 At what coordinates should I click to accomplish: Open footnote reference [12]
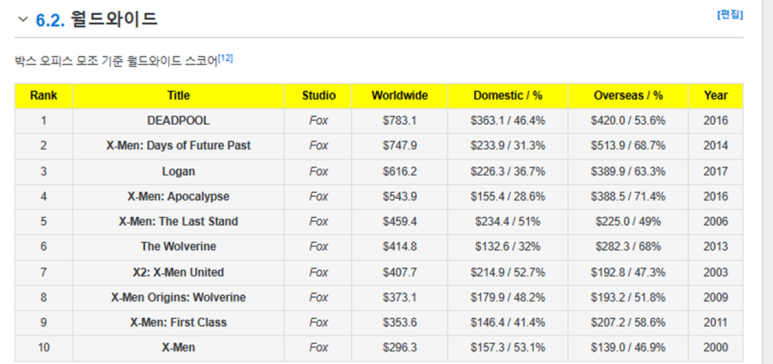[225, 58]
